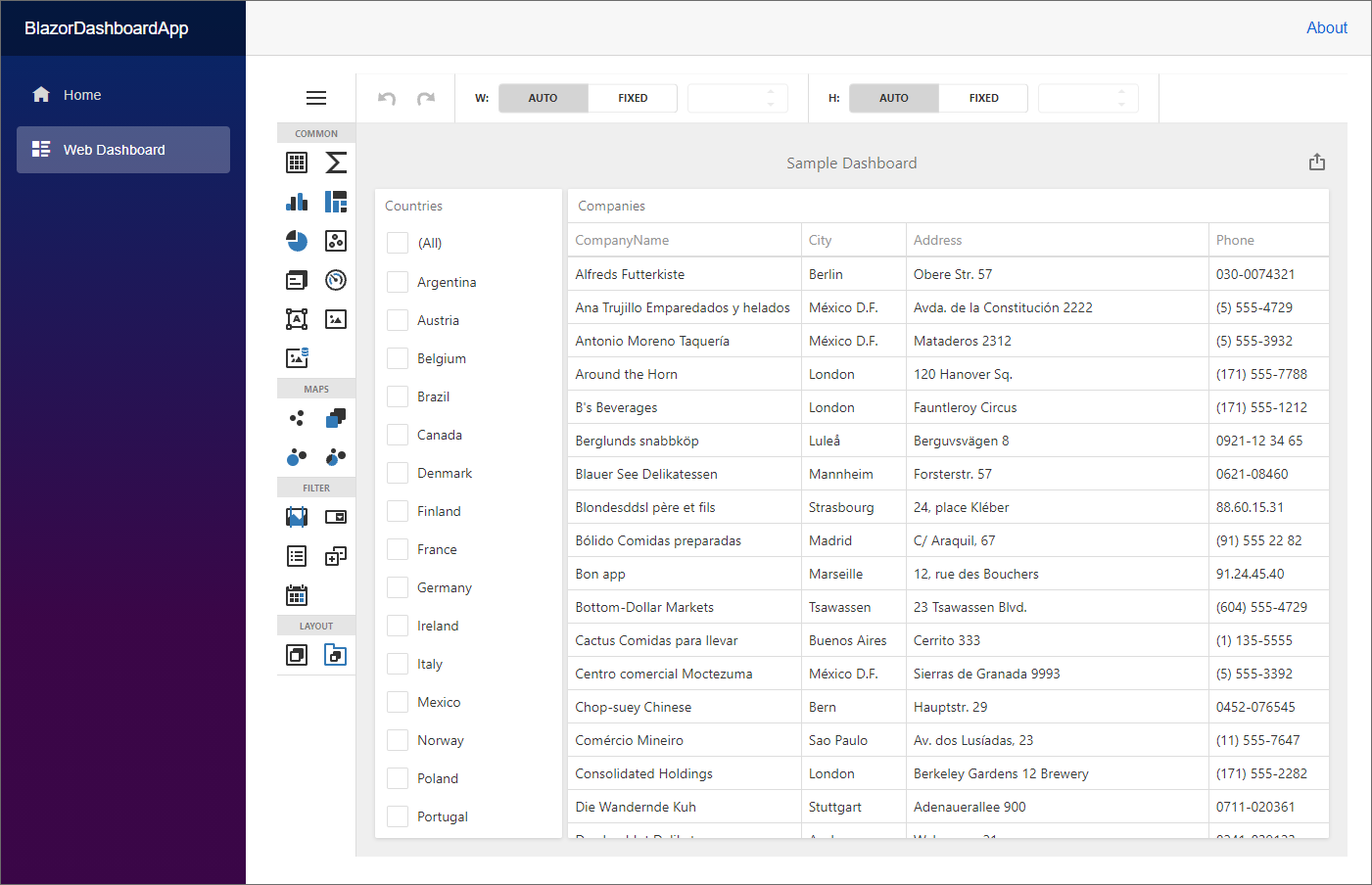
Task: Add a Pie Map item
Action: 336,457
